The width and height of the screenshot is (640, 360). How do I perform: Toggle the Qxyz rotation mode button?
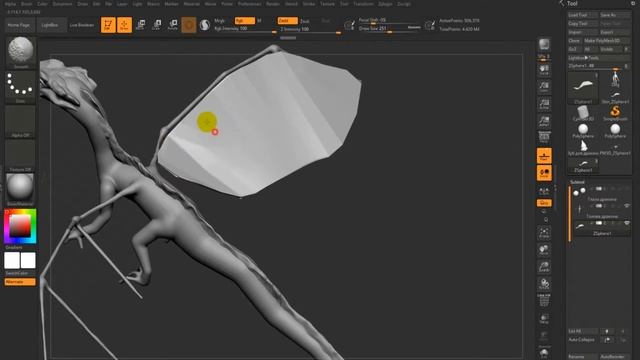point(544,203)
